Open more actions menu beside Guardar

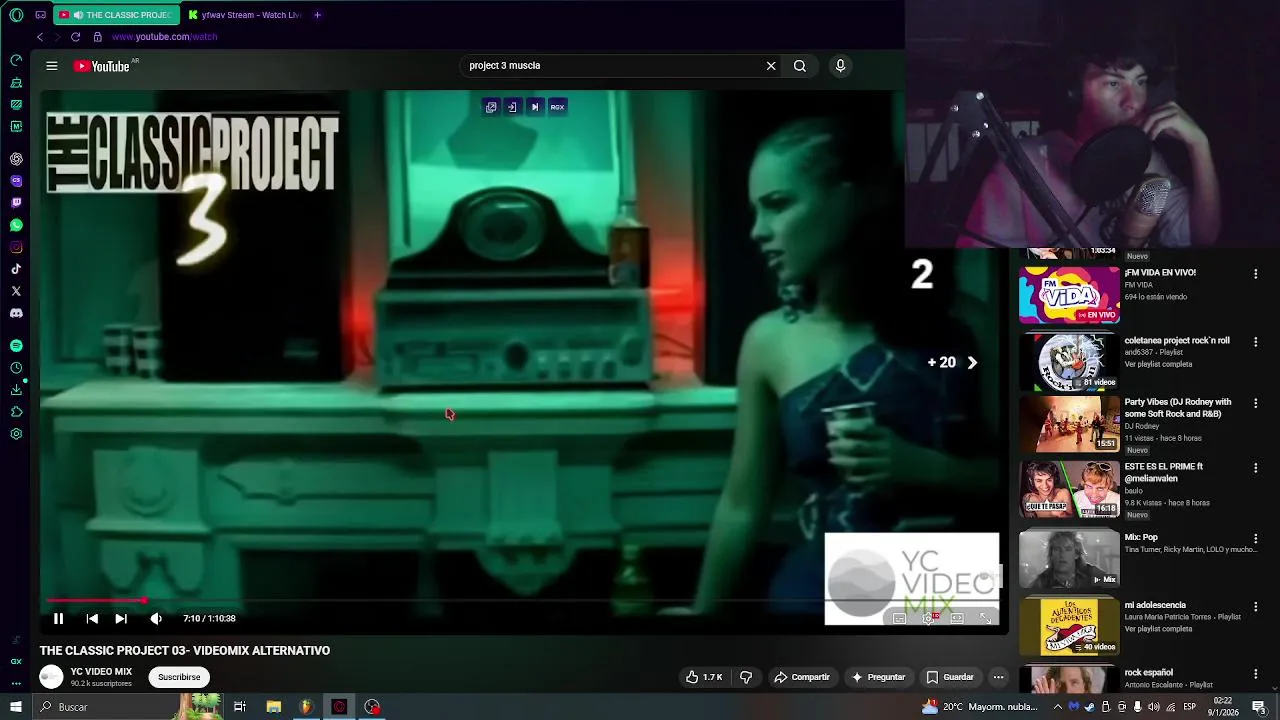pyautogui.click(x=998, y=677)
